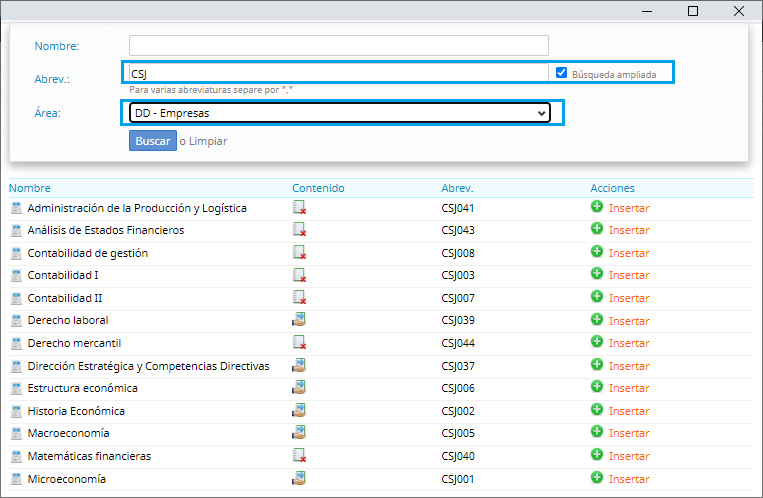Click the green plus icon for Contabilidad I

click(597, 274)
